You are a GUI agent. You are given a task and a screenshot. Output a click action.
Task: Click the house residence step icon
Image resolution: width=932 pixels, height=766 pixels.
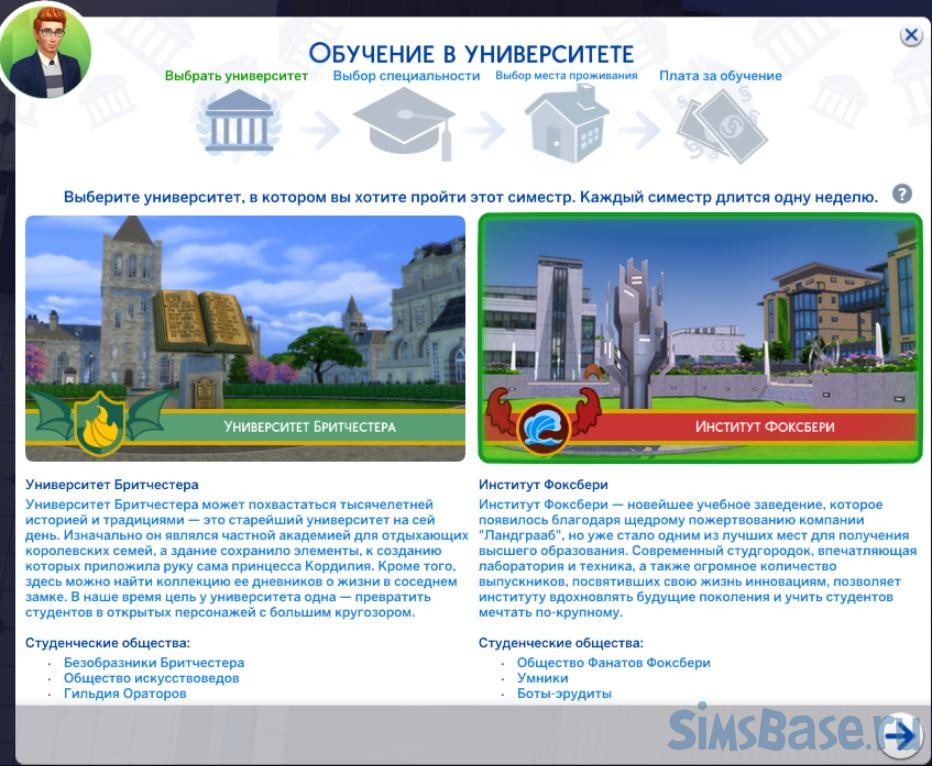[x=566, y=124]
